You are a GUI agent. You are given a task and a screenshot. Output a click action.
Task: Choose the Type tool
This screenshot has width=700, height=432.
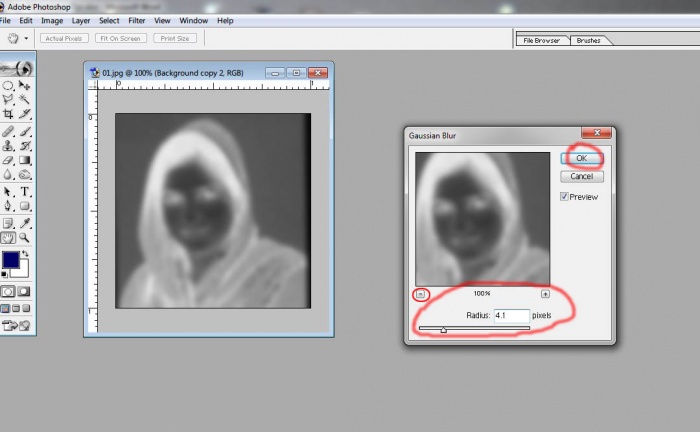tap(25, 191)
